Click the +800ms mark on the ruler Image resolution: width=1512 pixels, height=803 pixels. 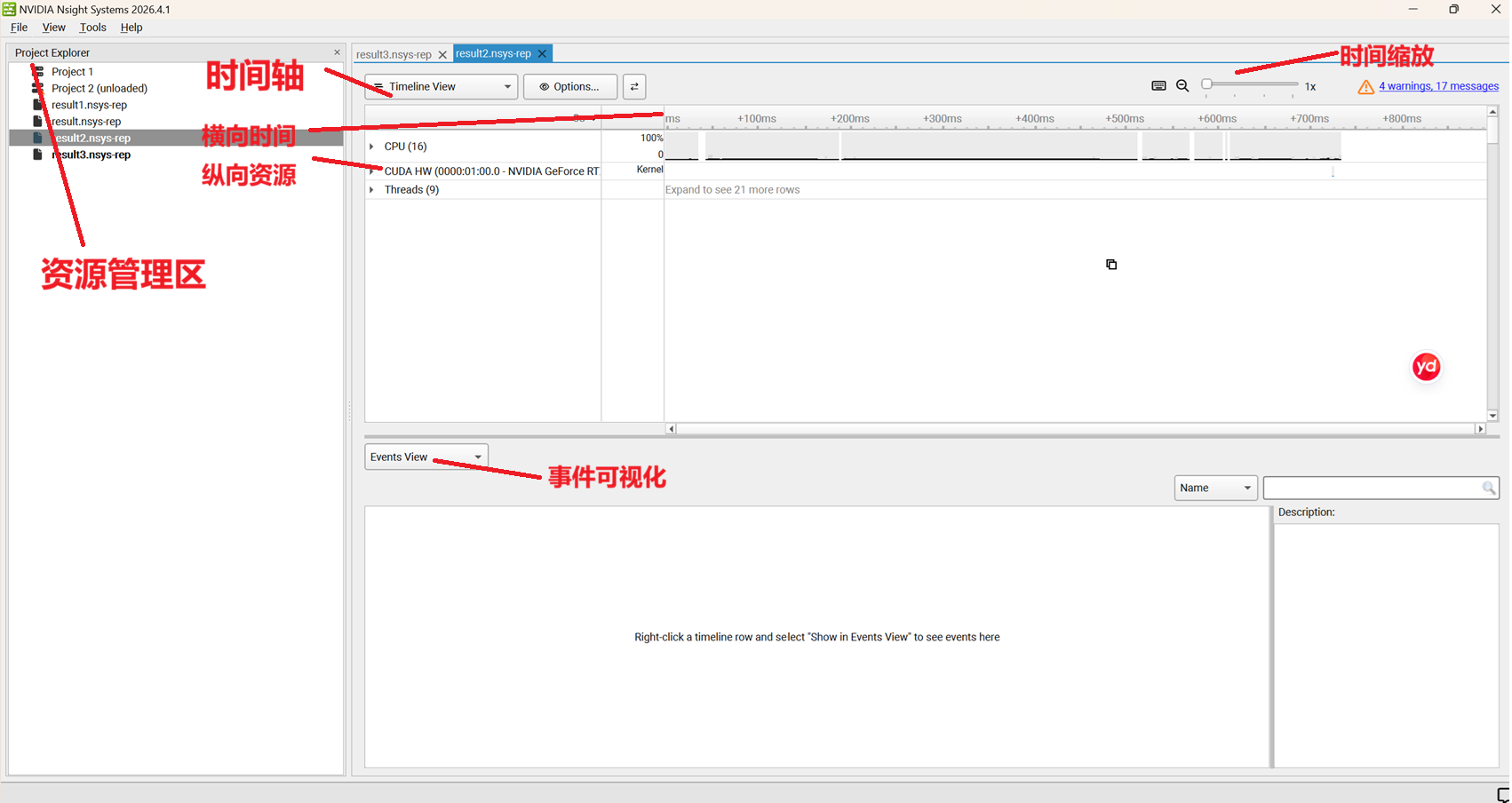[1402, 119]
